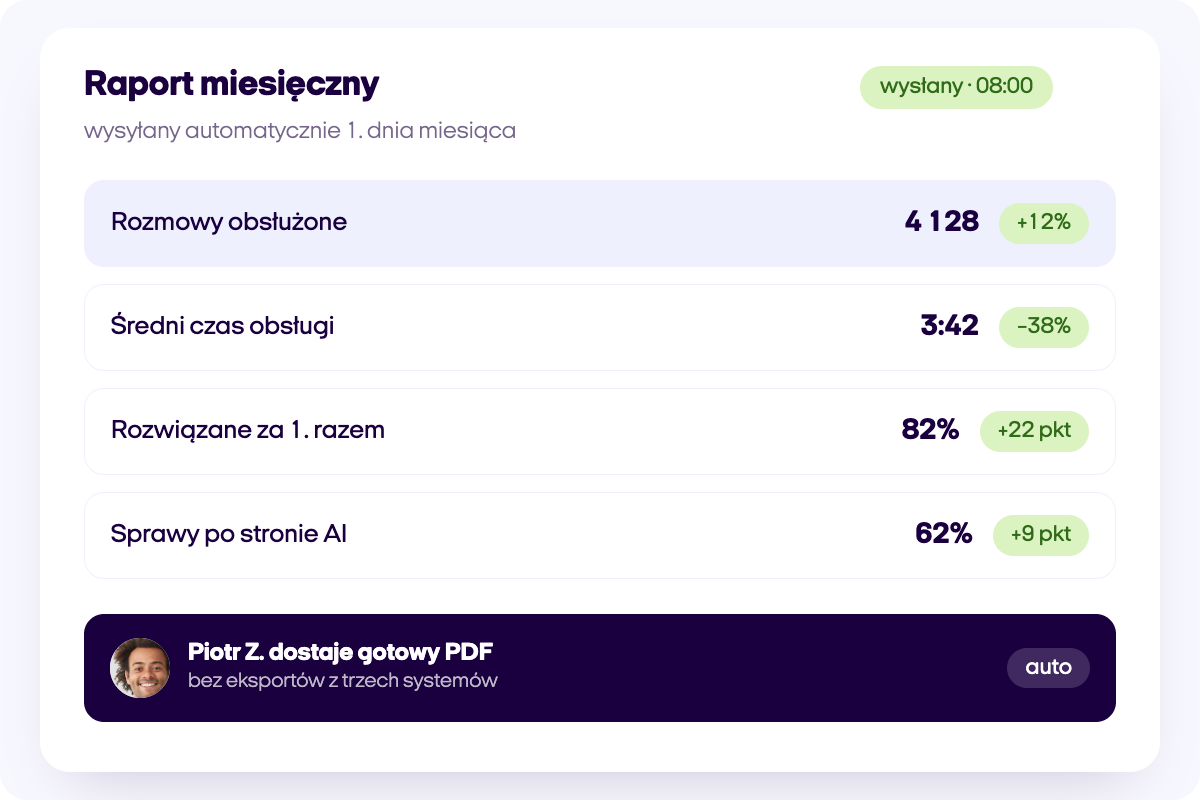Click the 3:42 average time value

pos(949,326)
